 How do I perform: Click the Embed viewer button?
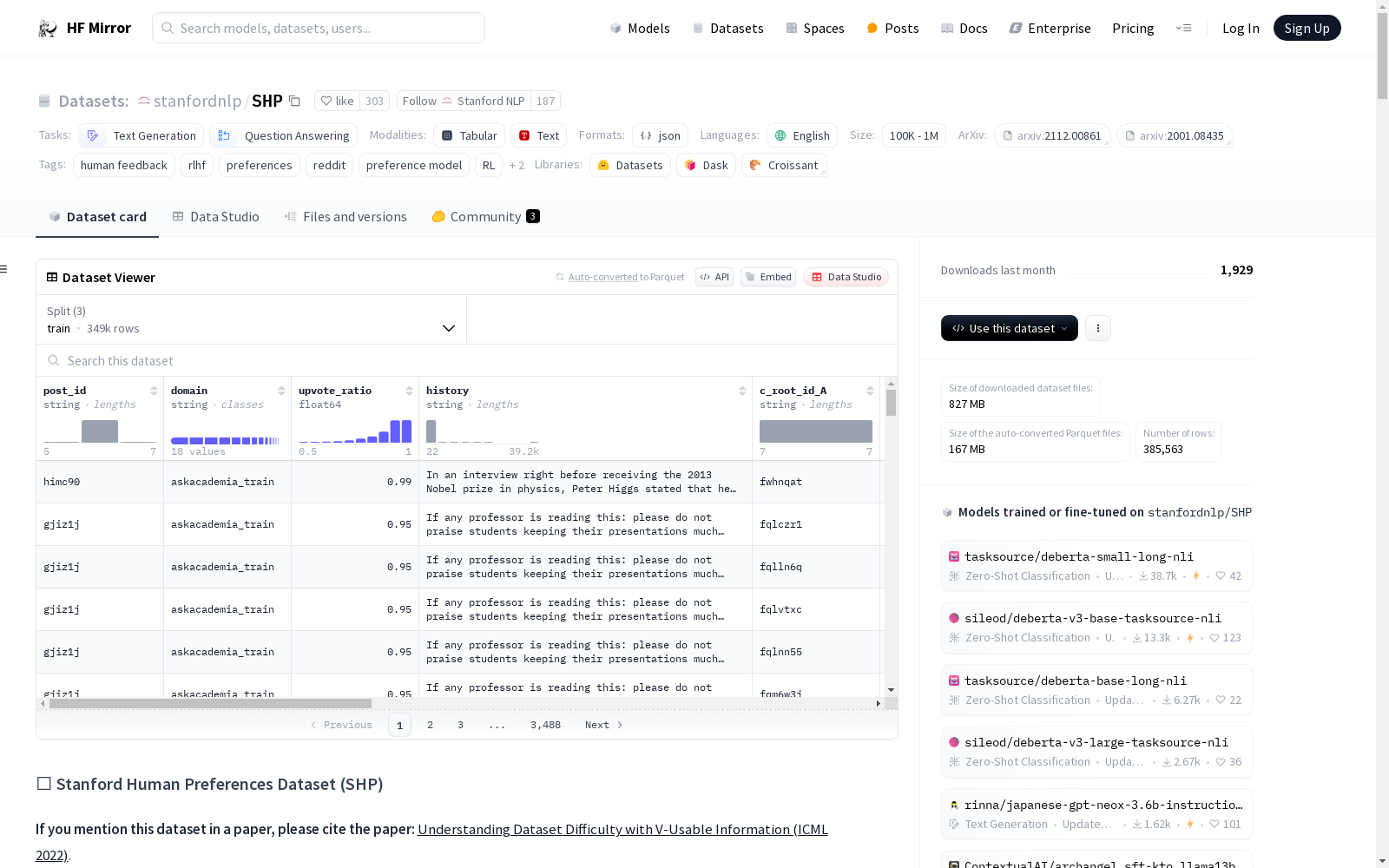pyautogui.click(x=768, y=277)
